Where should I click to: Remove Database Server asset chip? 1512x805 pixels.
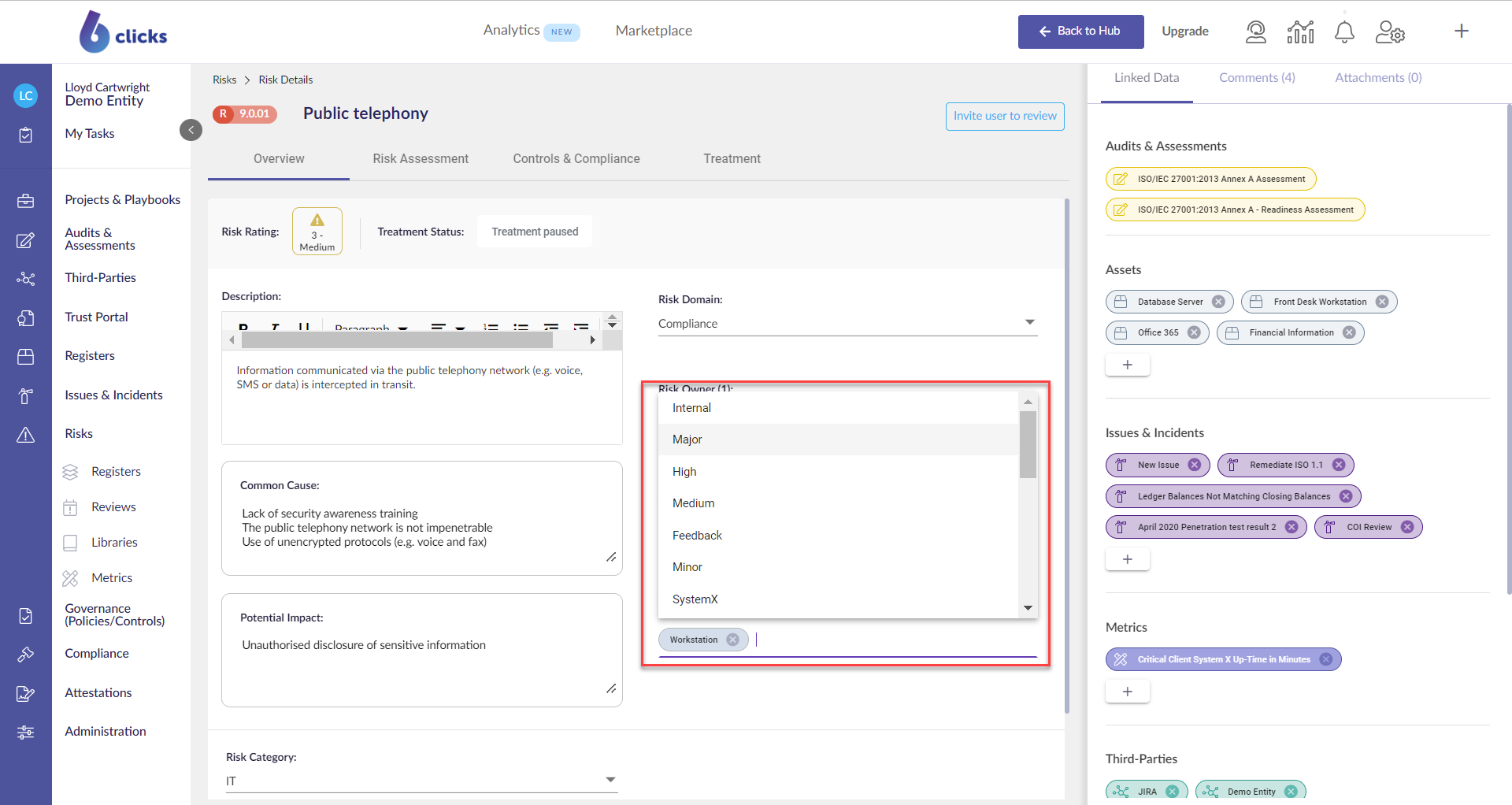tap(1218, 302)
